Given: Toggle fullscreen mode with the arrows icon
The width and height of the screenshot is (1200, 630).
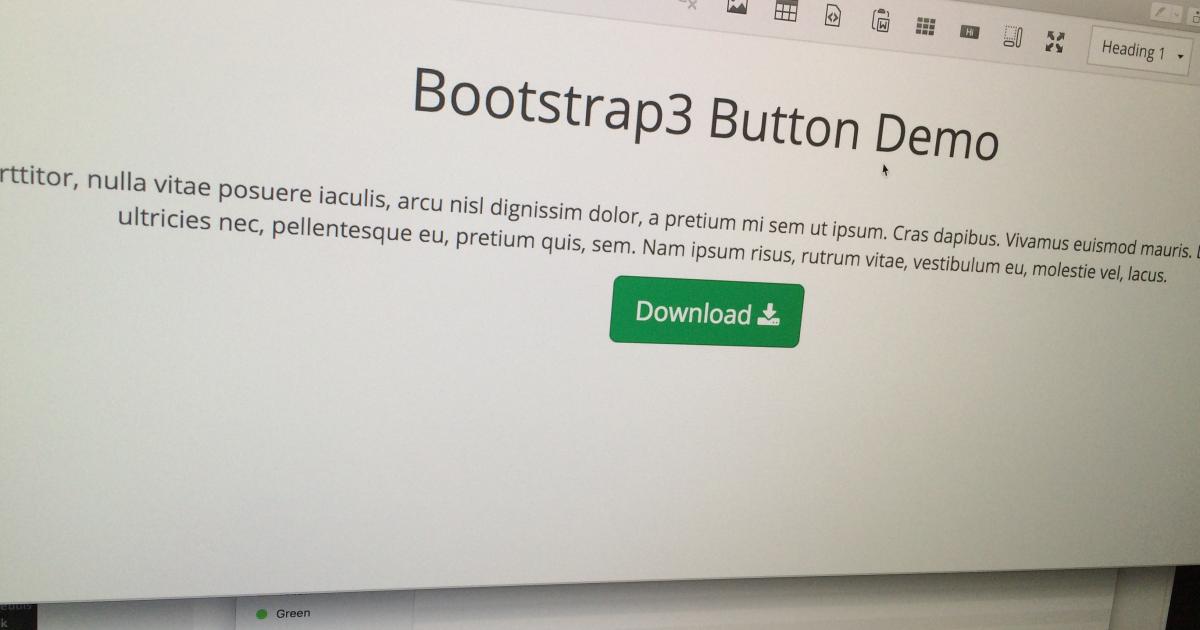Looking at the screenshot, I should (1054, 41).
